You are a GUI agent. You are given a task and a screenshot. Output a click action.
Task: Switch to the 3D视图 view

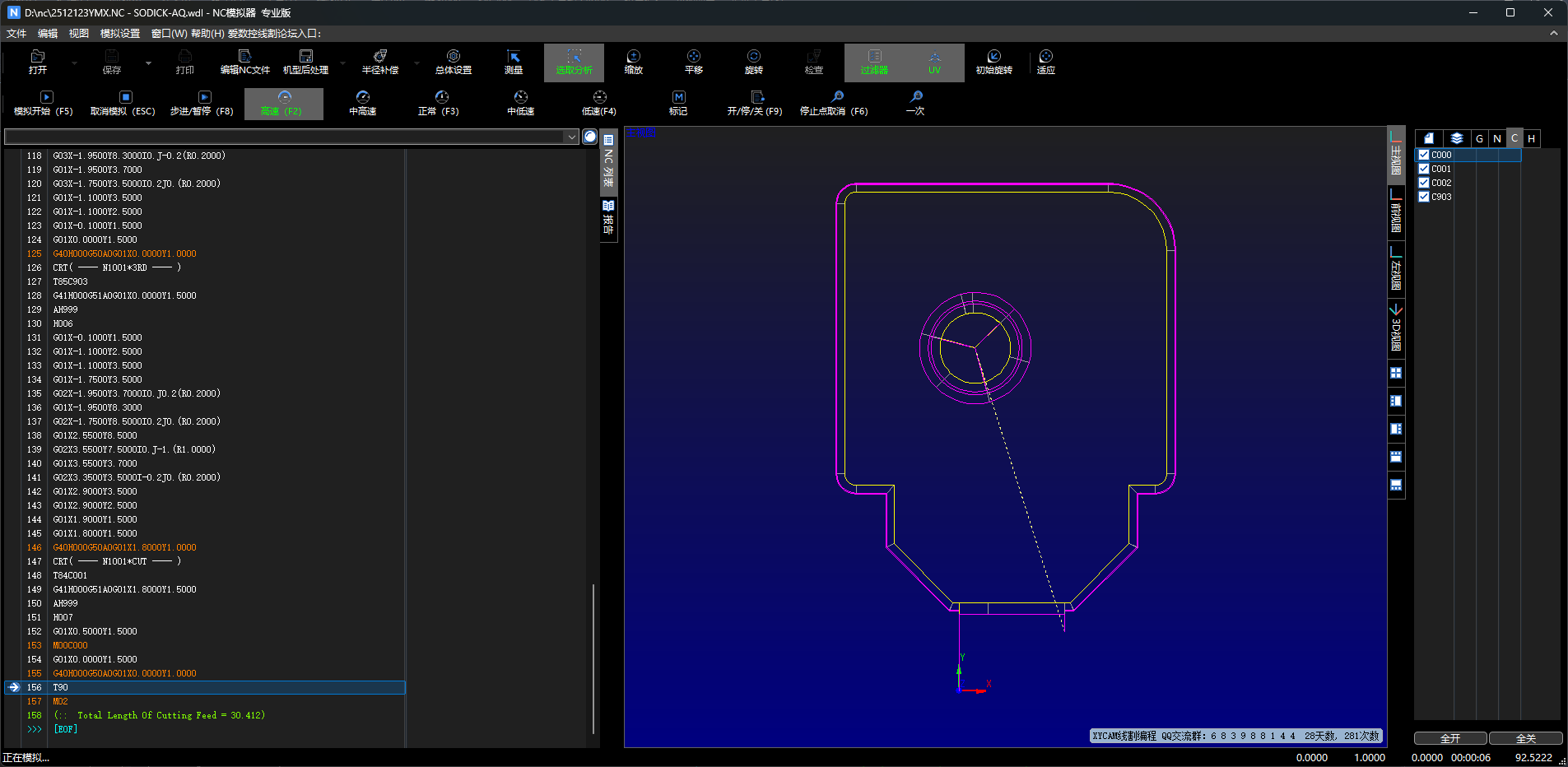(1396, 328)
